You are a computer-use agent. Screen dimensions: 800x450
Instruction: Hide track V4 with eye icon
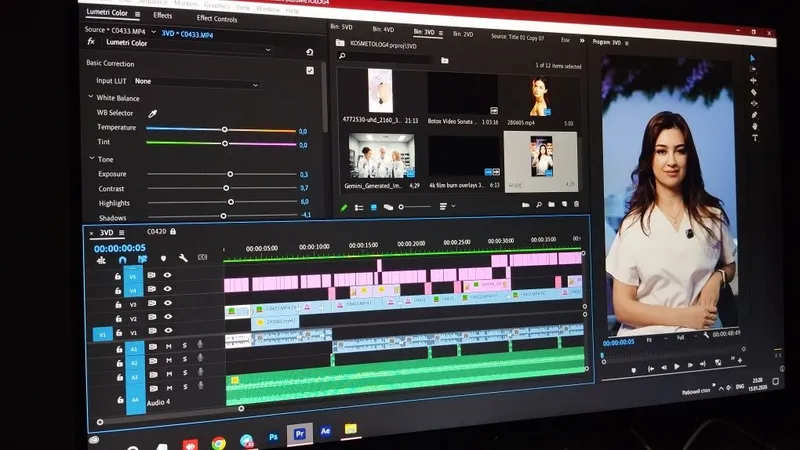click(167, 289)
